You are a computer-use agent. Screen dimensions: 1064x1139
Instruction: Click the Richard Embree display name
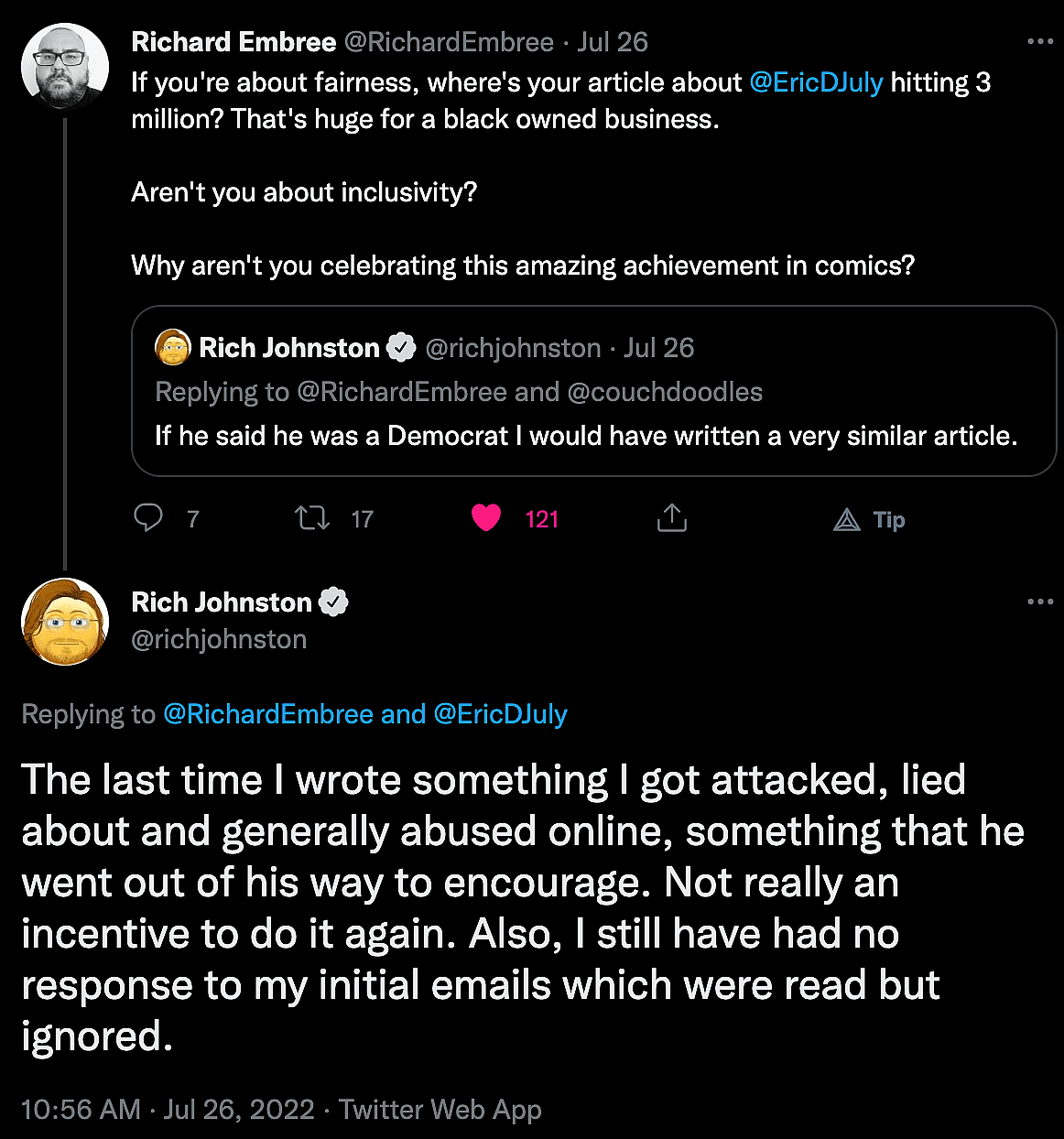(233, 42)
